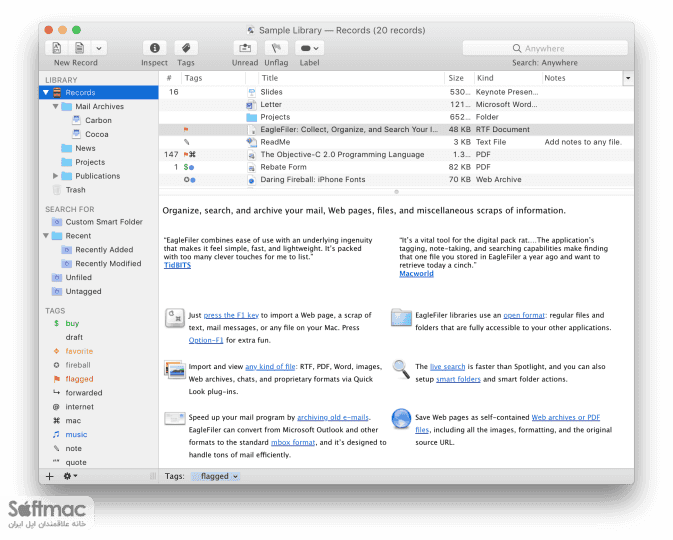Image resolution: width=673 pixels, height=540 pixels.
Task: Click the New Record document icon
Action: pyautogui.click(x=57, y=48)
